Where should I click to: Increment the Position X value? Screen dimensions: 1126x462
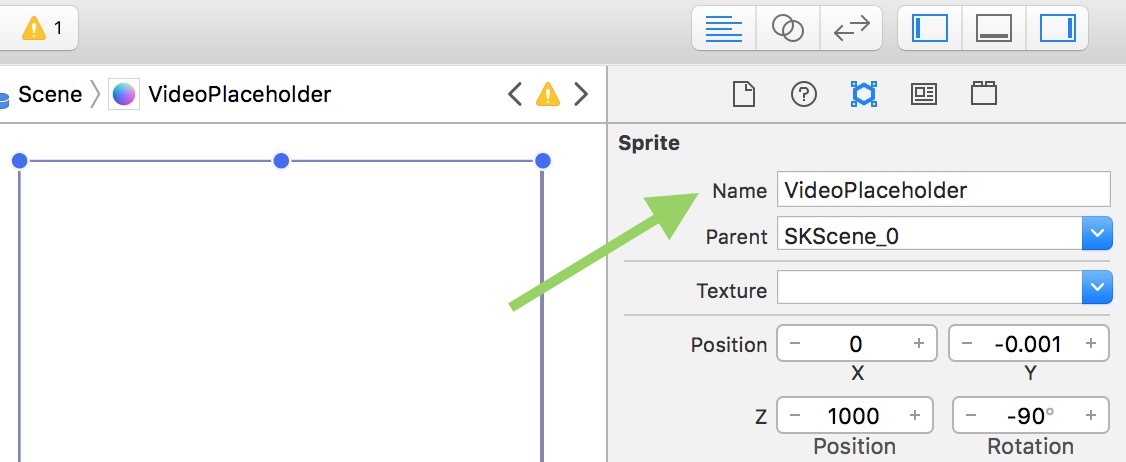tap(918, 344)
